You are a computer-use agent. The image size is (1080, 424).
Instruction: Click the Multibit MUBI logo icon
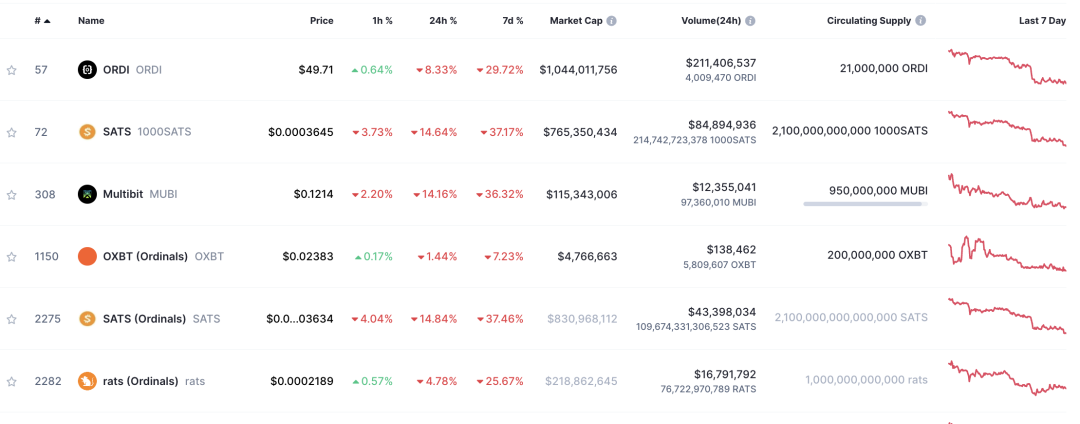(x=87, y=194)
